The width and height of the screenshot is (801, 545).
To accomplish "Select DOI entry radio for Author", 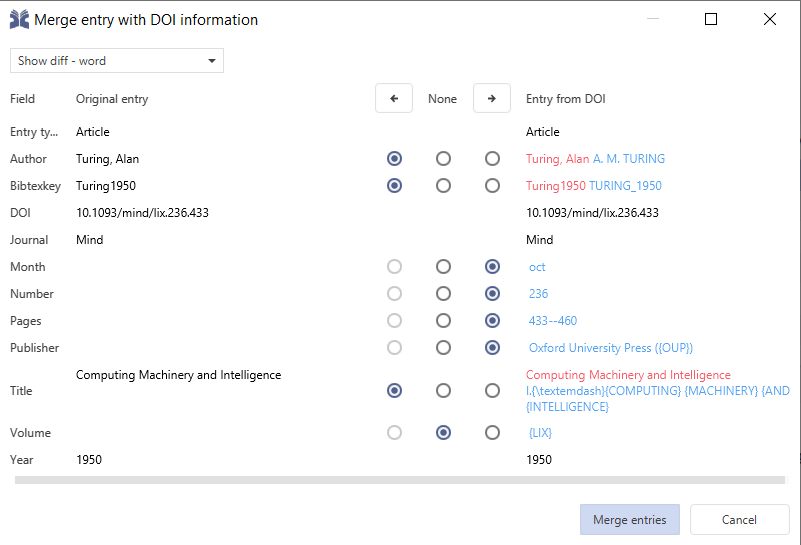I will coord(492,159).
